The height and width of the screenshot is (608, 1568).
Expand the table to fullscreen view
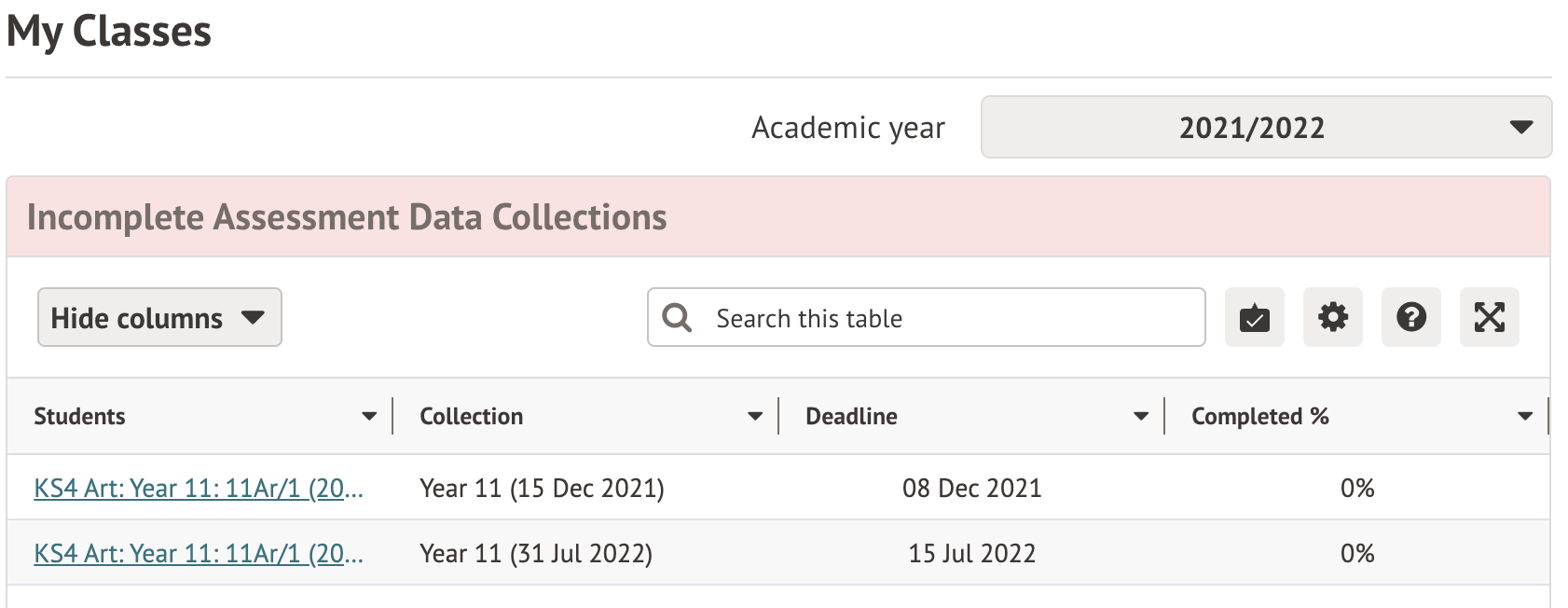[x=1489, y=318]
